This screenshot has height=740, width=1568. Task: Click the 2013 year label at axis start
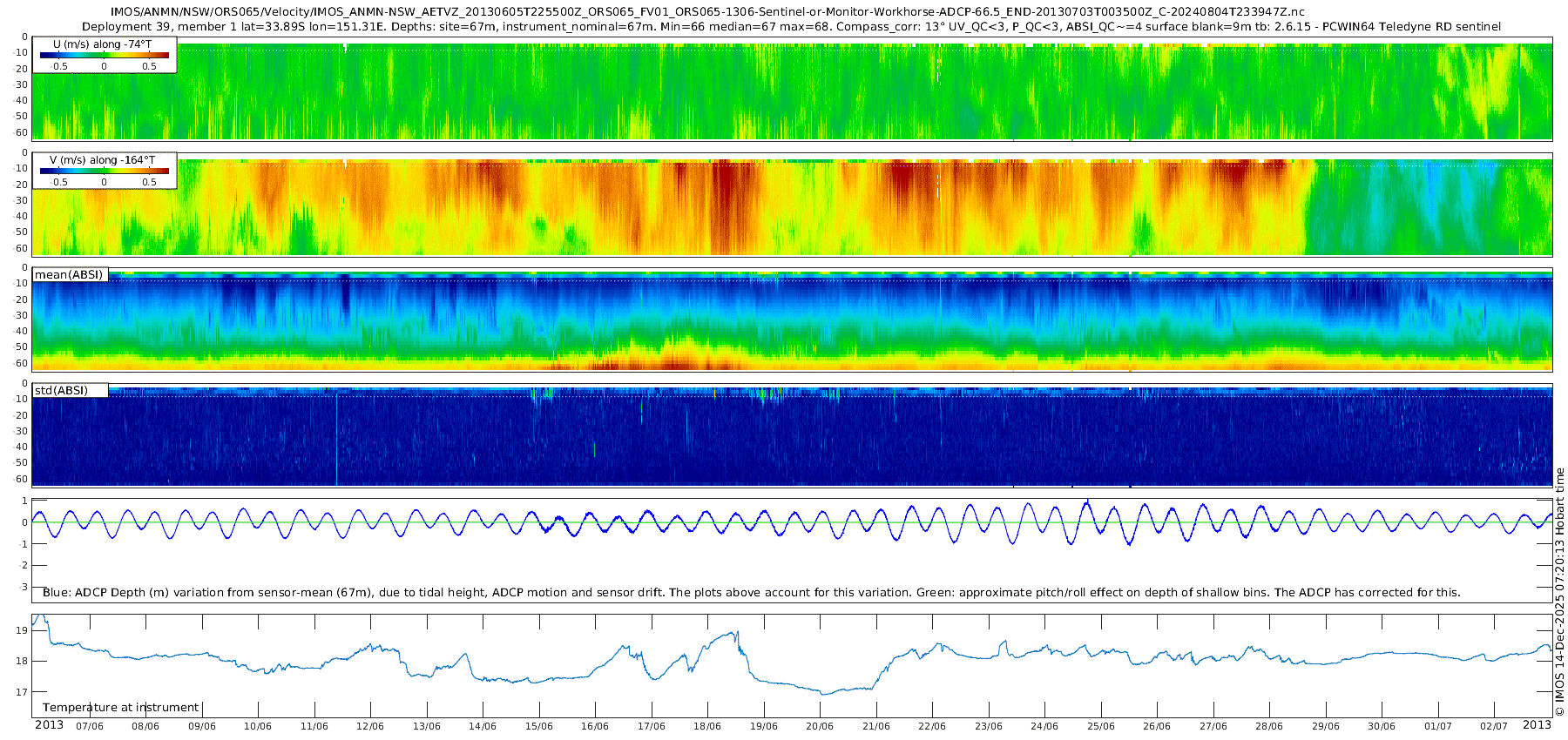point(49,725)
